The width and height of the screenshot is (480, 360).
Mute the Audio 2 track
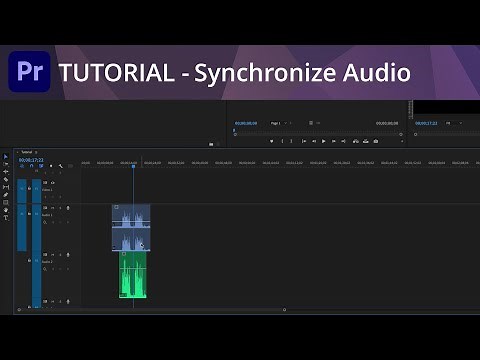(52, 255)
